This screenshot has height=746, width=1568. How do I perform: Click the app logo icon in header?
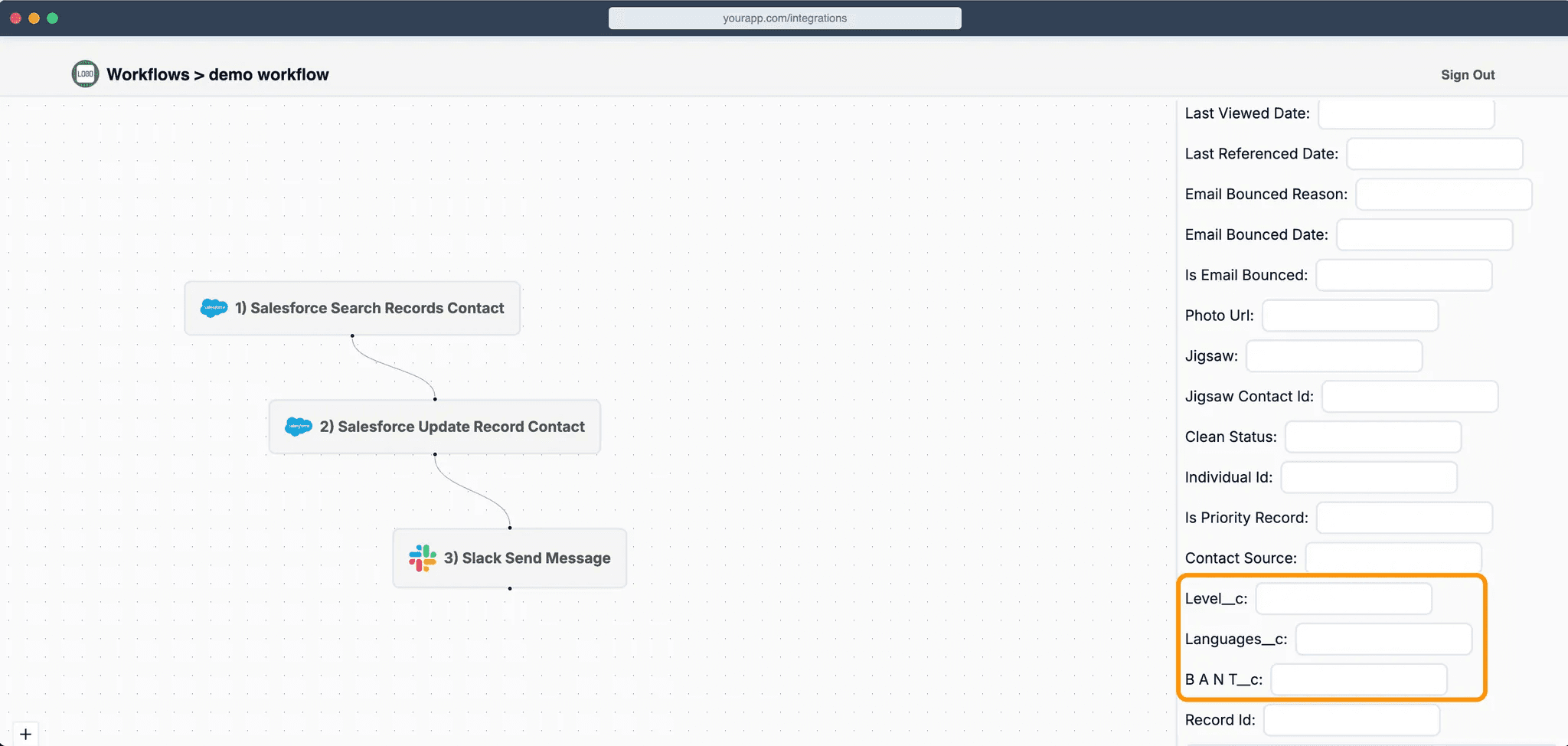pyautogui.click(x=85, y=74)
